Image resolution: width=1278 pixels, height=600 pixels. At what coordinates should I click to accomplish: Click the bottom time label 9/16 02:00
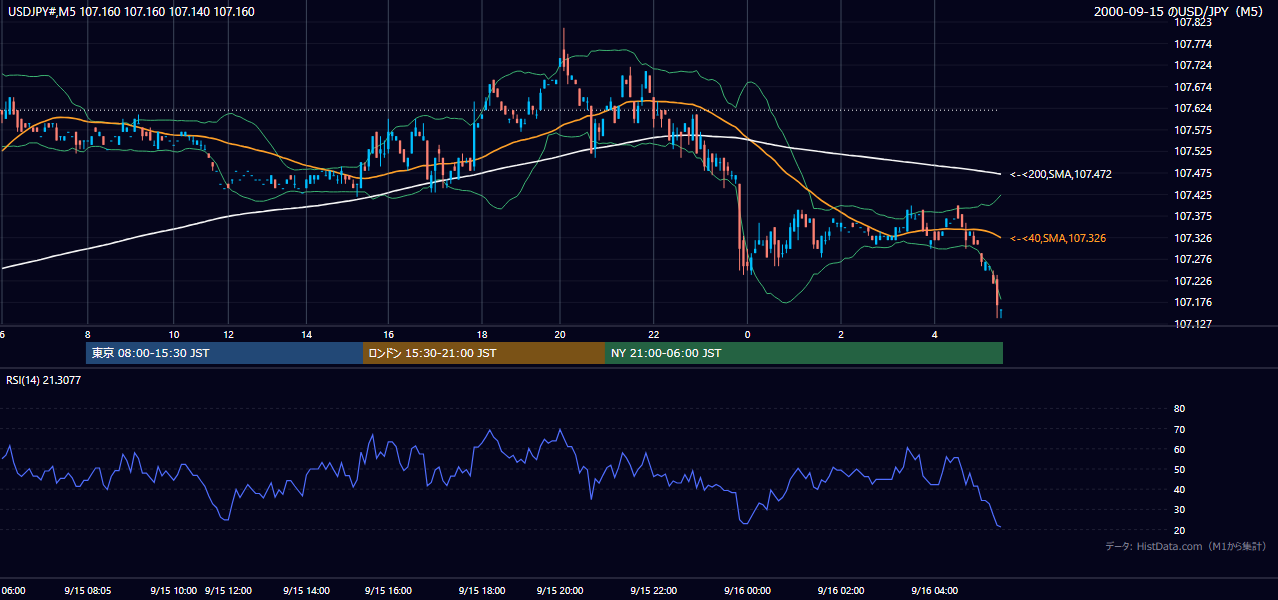[x=841, y=591]
